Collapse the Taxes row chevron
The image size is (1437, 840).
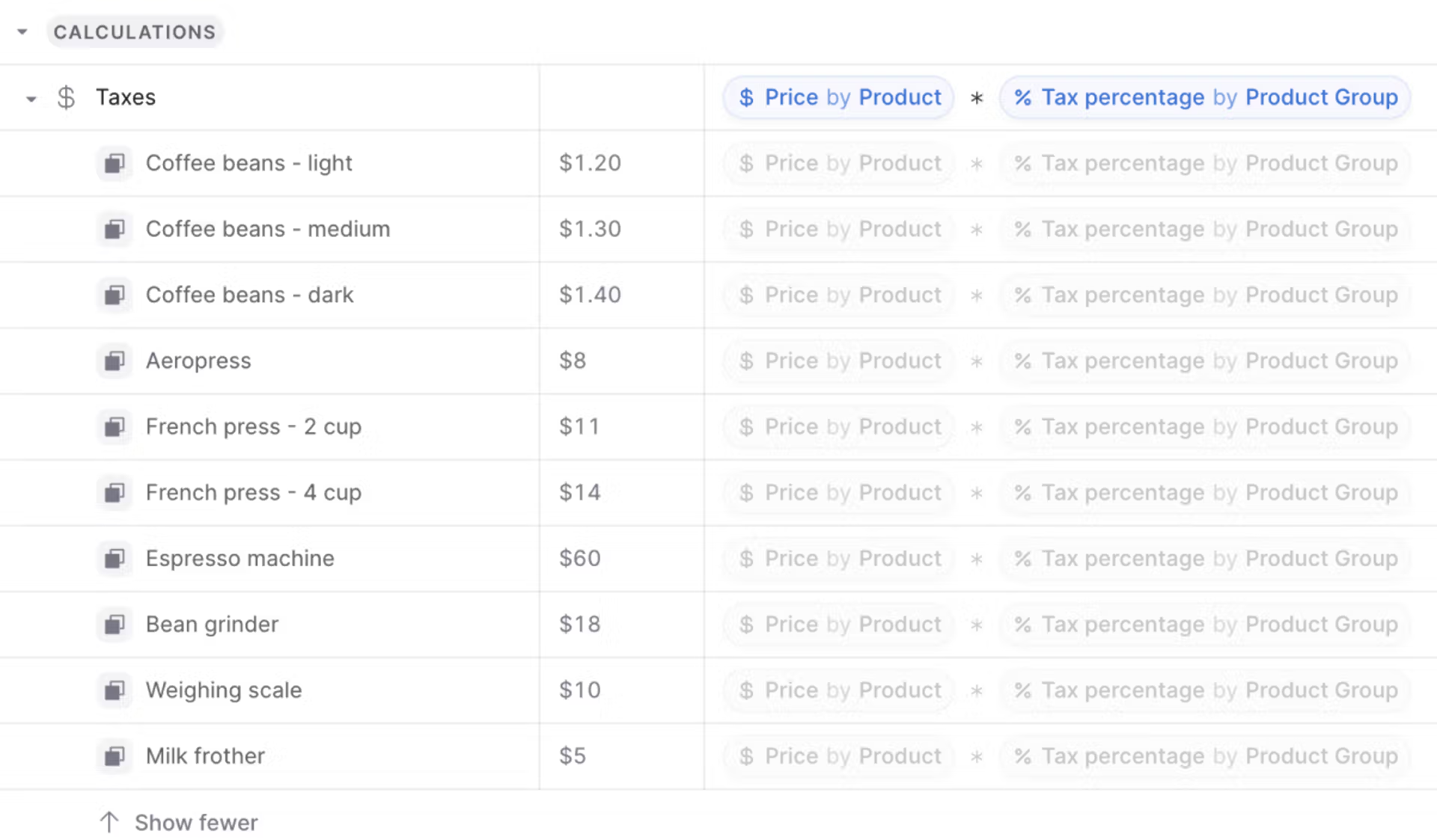tap(31, 98)
